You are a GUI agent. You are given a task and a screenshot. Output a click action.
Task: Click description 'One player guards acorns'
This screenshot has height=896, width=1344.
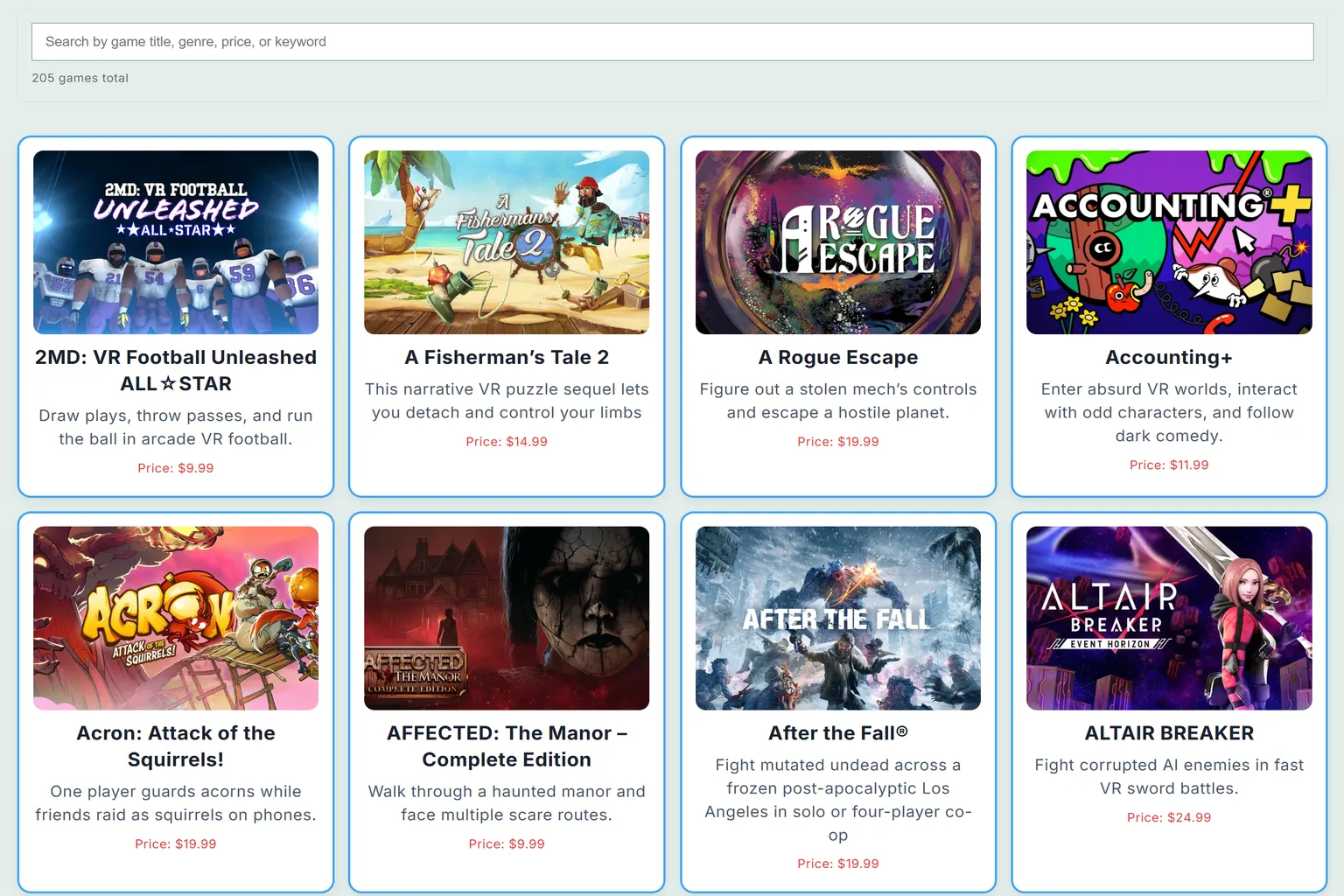pyautogui.click(x=176, y=803)
